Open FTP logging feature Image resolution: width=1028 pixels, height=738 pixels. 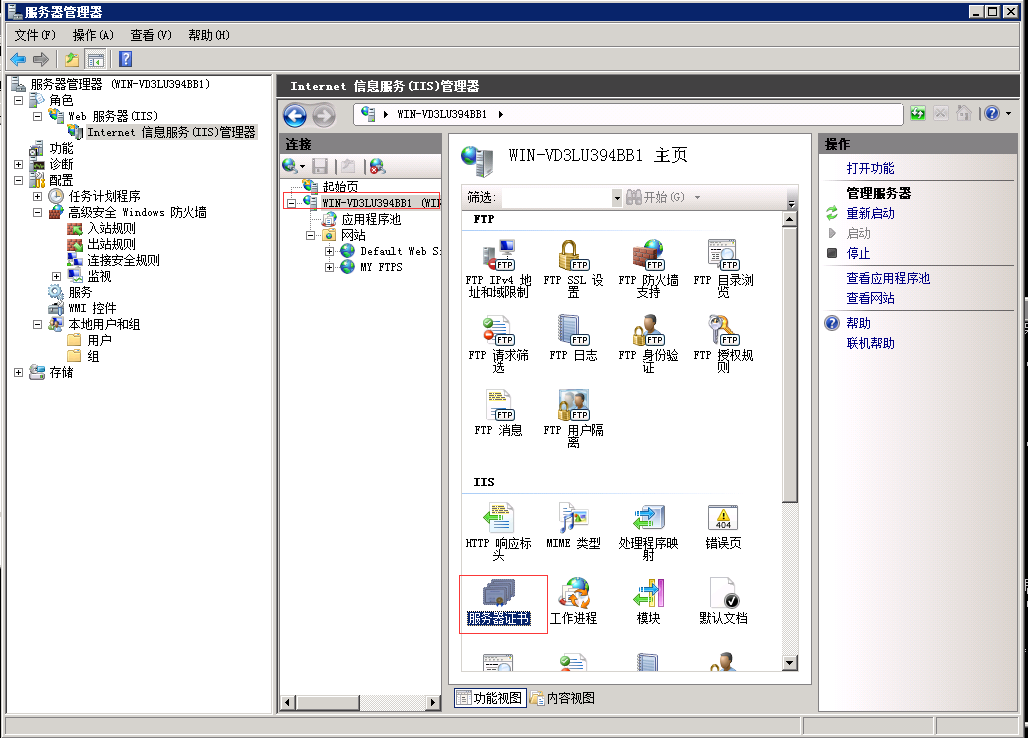click(x=573, y=339)
